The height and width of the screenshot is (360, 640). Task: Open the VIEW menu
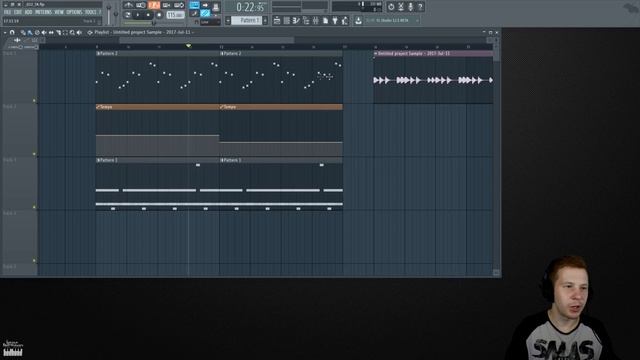[59, 12]
